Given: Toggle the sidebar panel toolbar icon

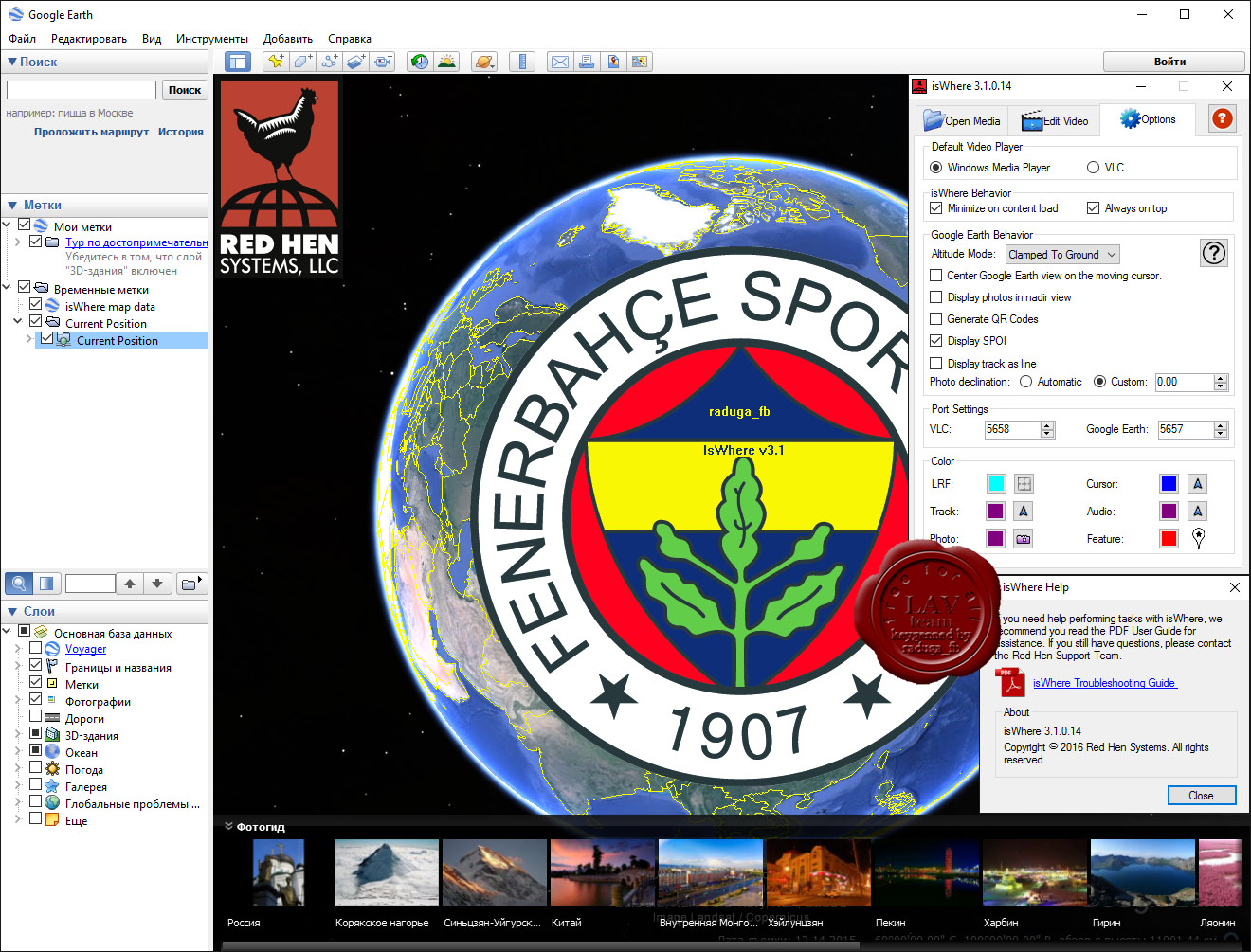Looking at the screenshot, I should tap(237, 62).
